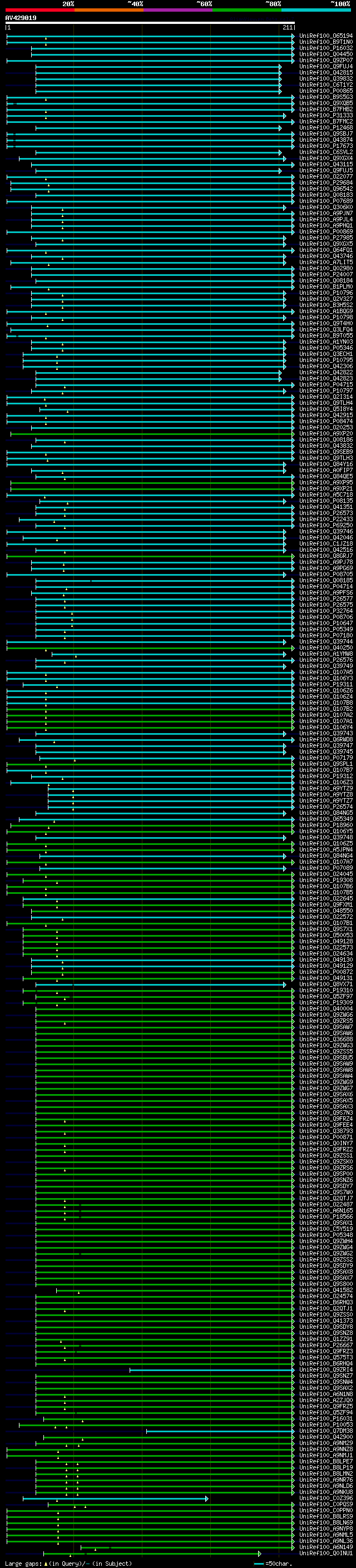Open last hit UniRef100_Q0INU1

[326, 1553]
